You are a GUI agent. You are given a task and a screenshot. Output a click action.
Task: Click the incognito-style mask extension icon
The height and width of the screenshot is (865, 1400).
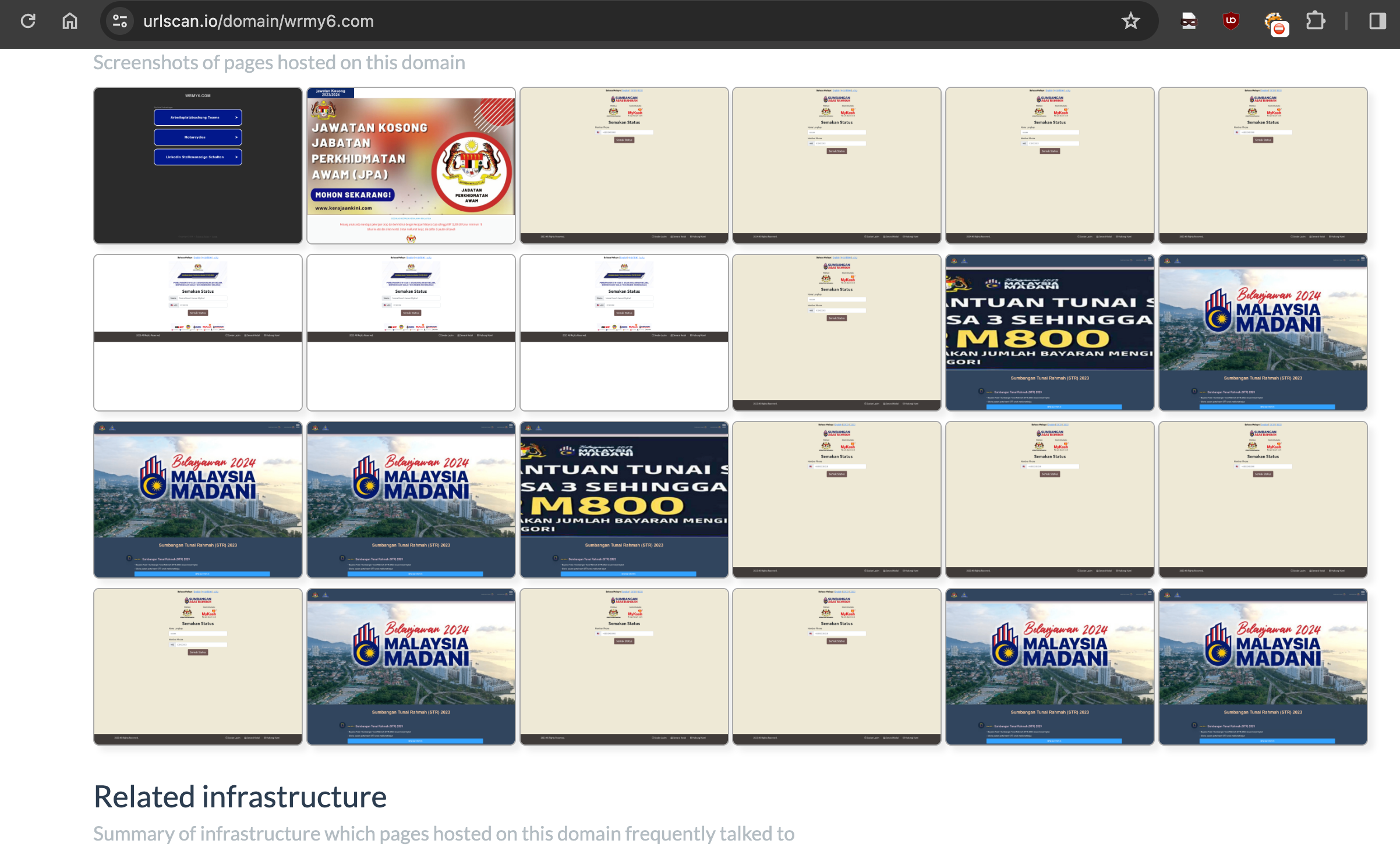click(1189, 22)
